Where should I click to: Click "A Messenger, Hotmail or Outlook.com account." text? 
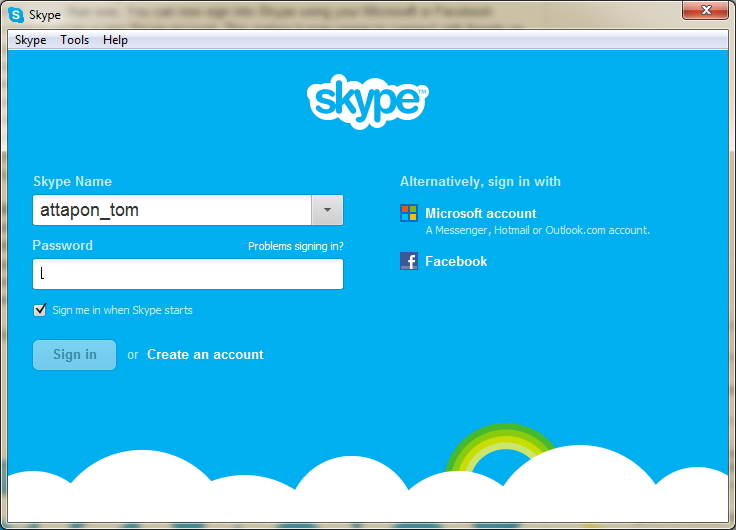pyautogui.click(x=537, y=230)
